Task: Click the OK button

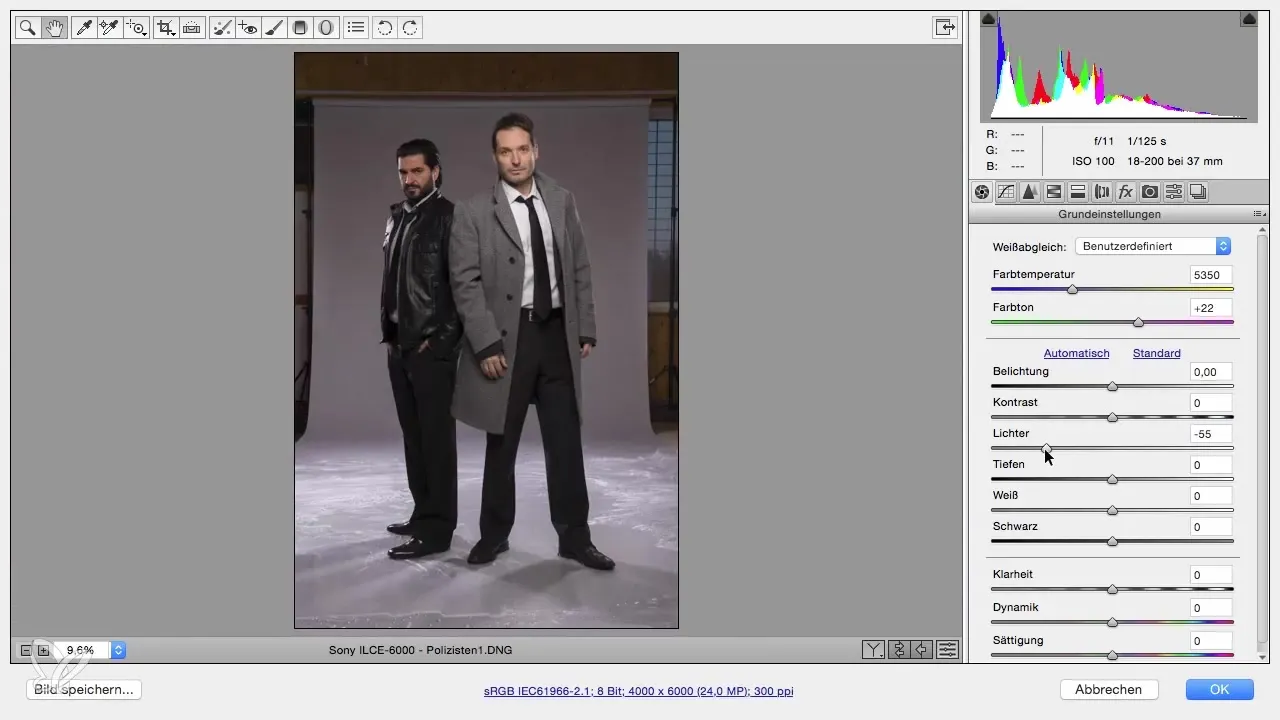Action: [1219, 689]
